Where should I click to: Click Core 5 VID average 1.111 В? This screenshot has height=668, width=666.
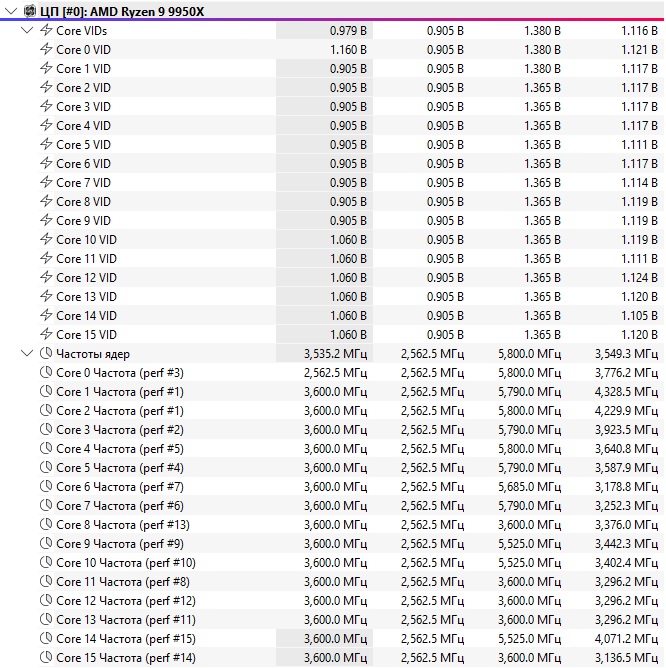pos(639,145)
